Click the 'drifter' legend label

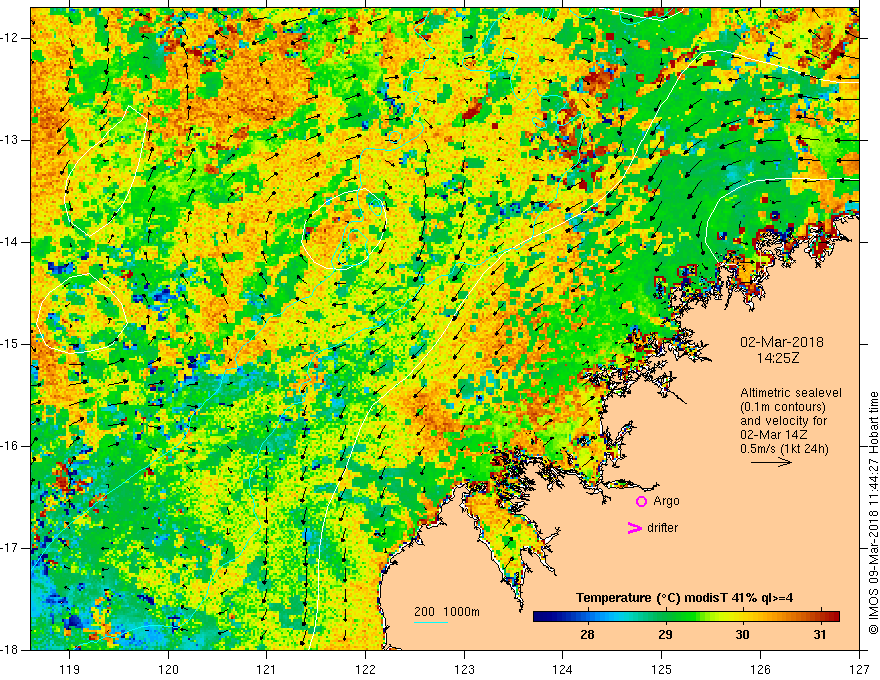(662, 528)
